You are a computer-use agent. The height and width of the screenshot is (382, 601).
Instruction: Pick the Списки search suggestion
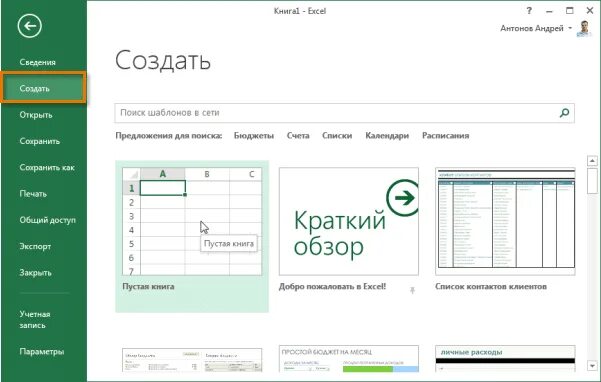coord(337,136)
